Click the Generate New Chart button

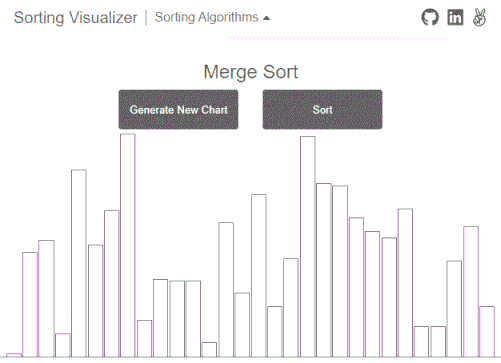point(178,109)
